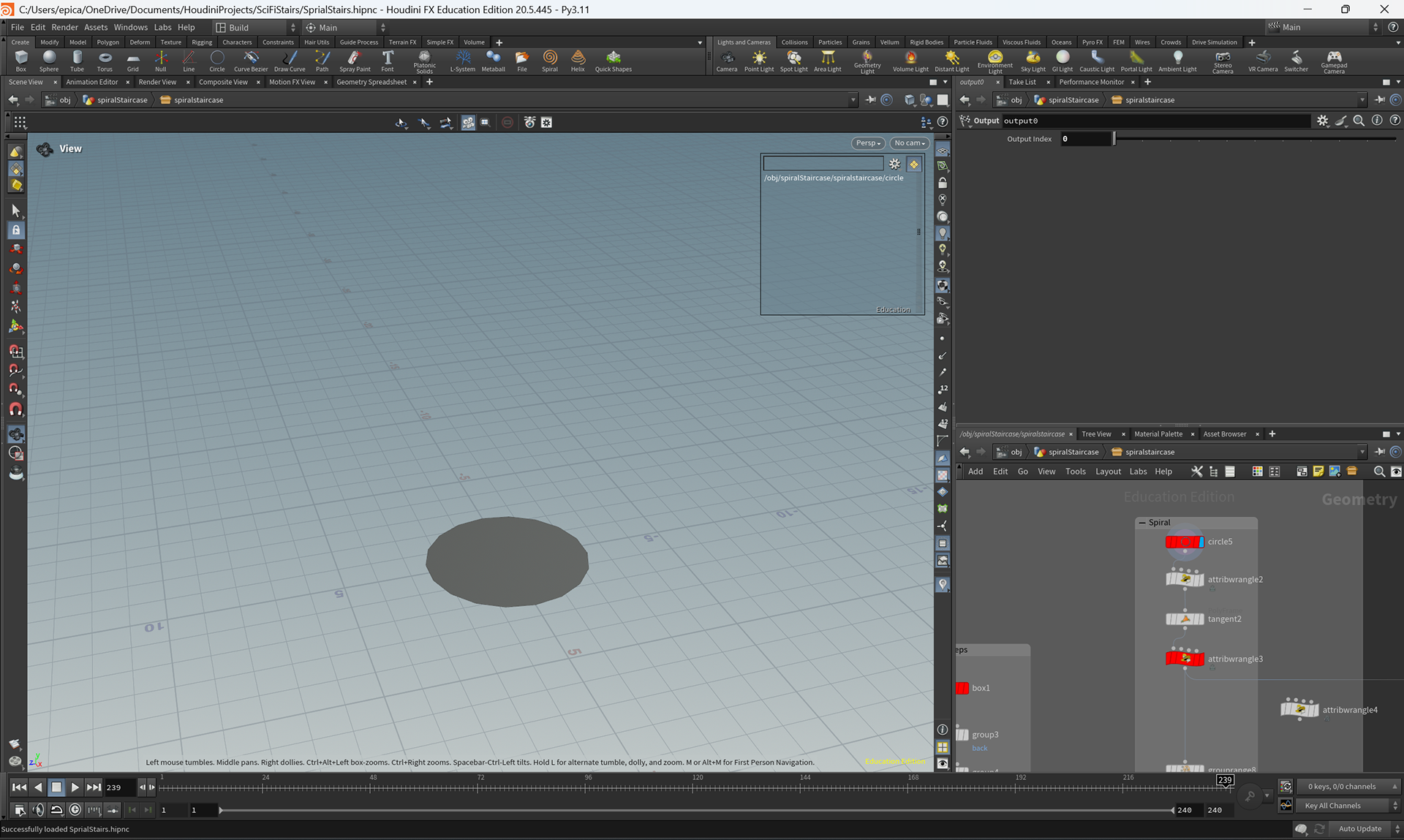
Task: Select the Box shelf tool
Action: 21,61
